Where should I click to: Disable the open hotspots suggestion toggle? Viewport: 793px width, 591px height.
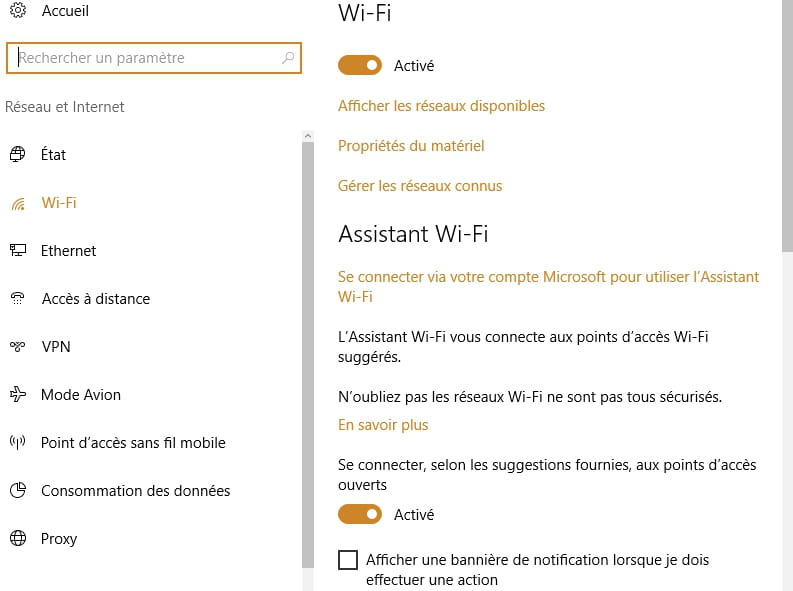[x=360, y=514]
